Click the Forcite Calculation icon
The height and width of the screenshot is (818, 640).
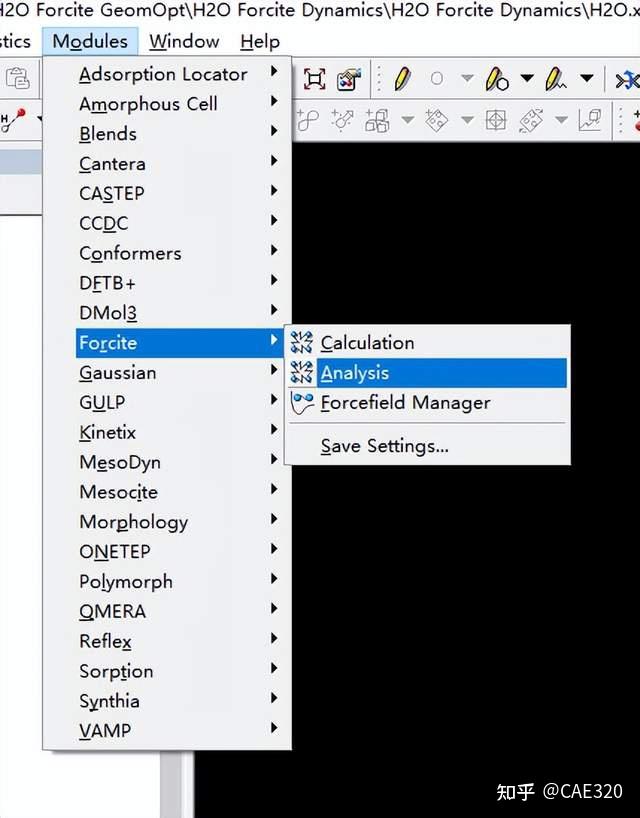click(x=301, y=342)
